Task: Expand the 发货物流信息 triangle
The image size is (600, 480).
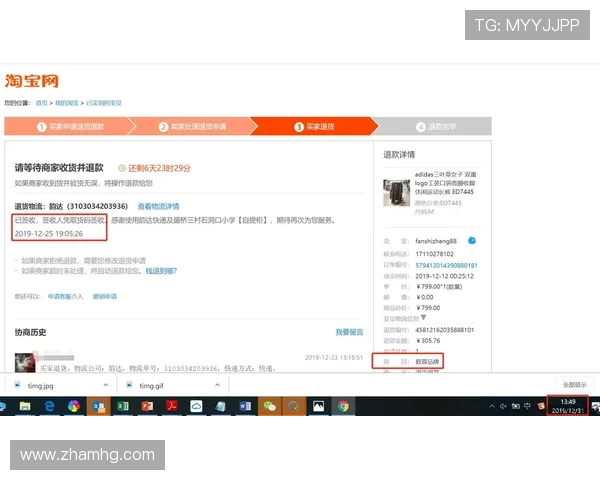Action: click(x=423, y=317)
